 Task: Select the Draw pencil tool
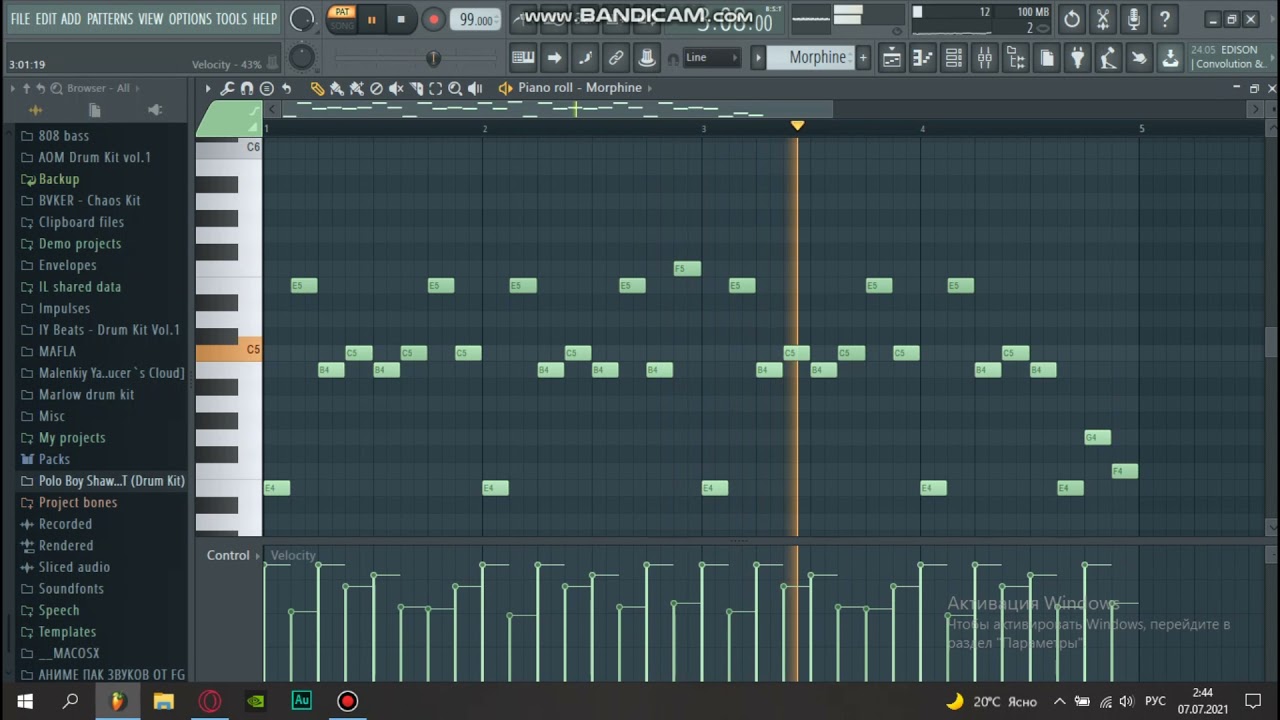tap(317, 88)
